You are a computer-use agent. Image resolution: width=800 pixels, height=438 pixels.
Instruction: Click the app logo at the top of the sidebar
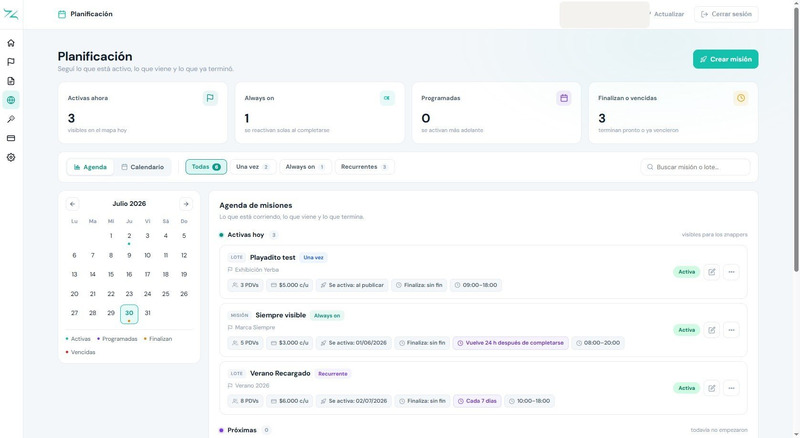(11, 14)
